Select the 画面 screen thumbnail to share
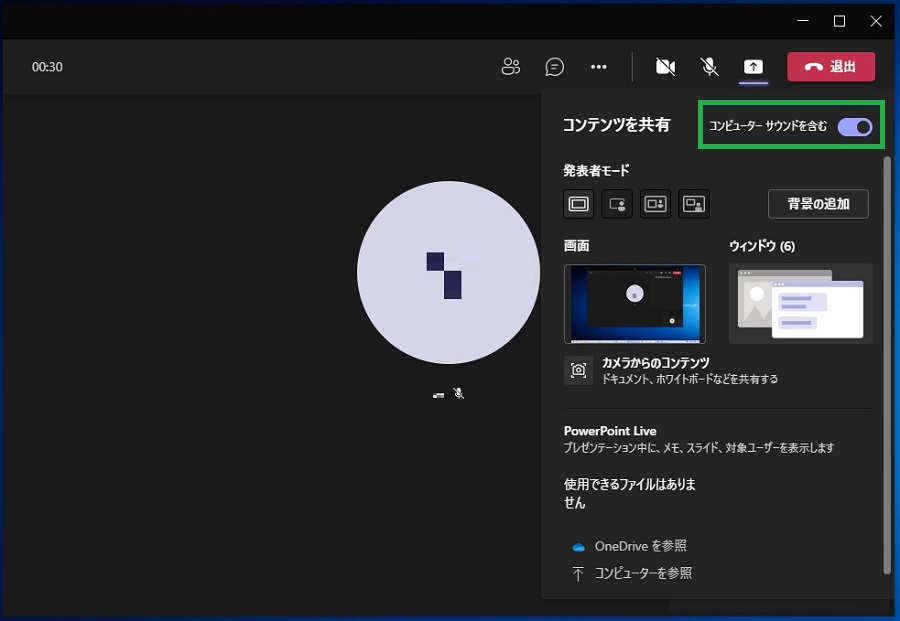Viewport: 900px width, 621px height. coord(635,303)
